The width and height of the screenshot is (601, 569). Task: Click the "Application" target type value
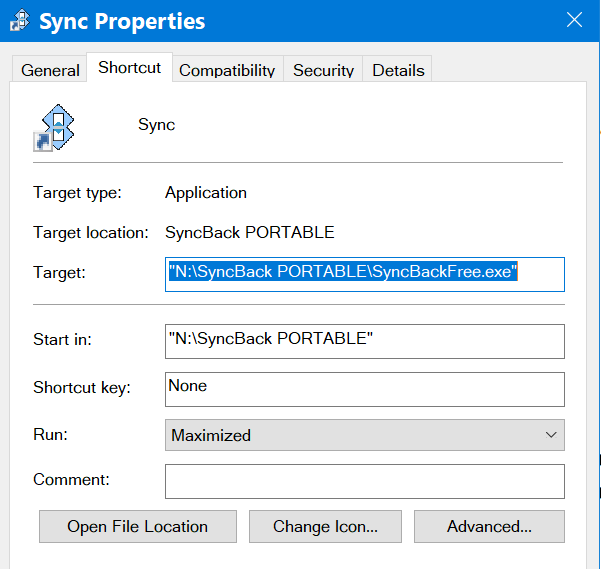coord(206,193)
